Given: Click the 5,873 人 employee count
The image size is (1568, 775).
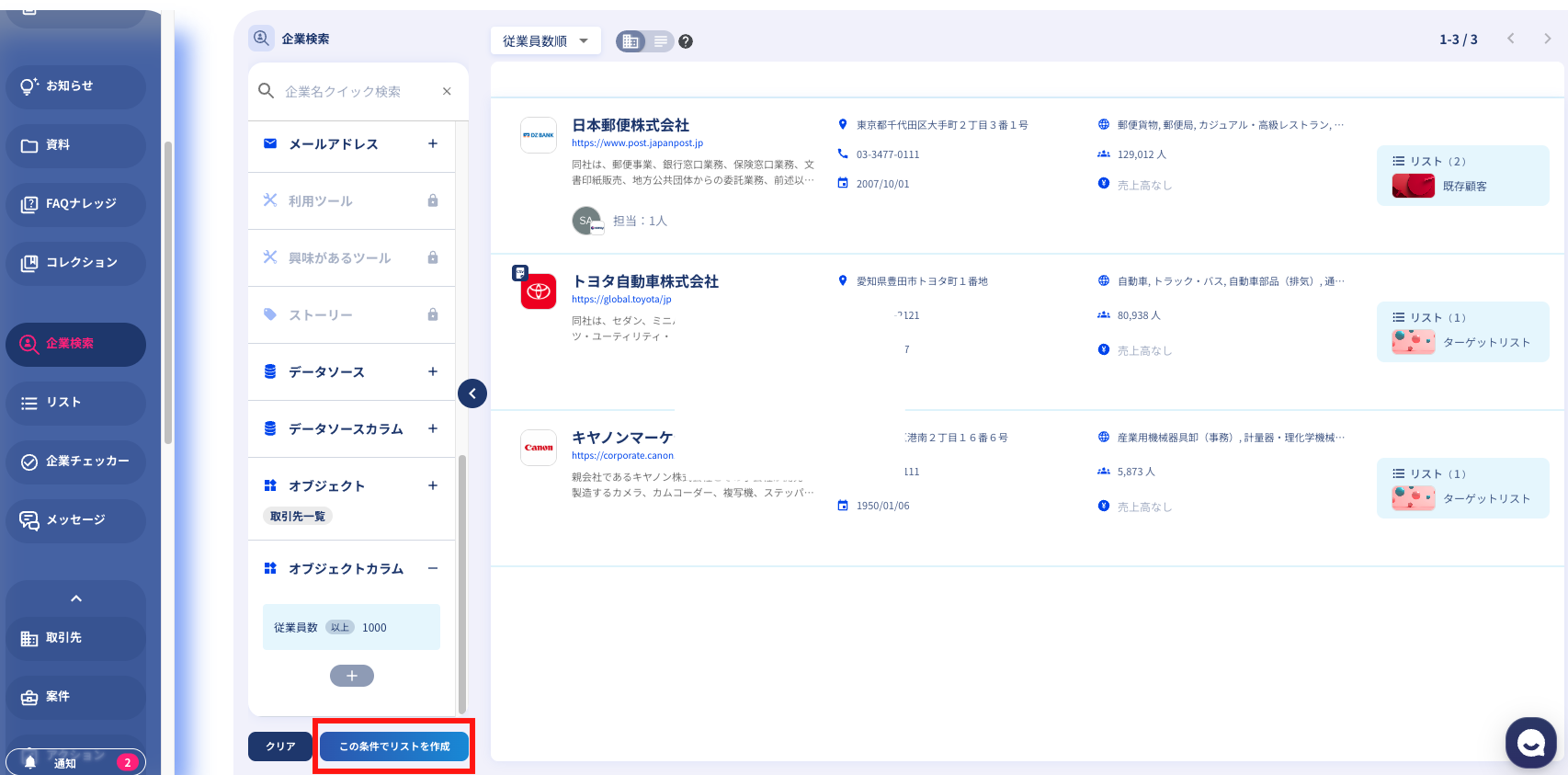Looking at the screenshot, I should 1136,472.
